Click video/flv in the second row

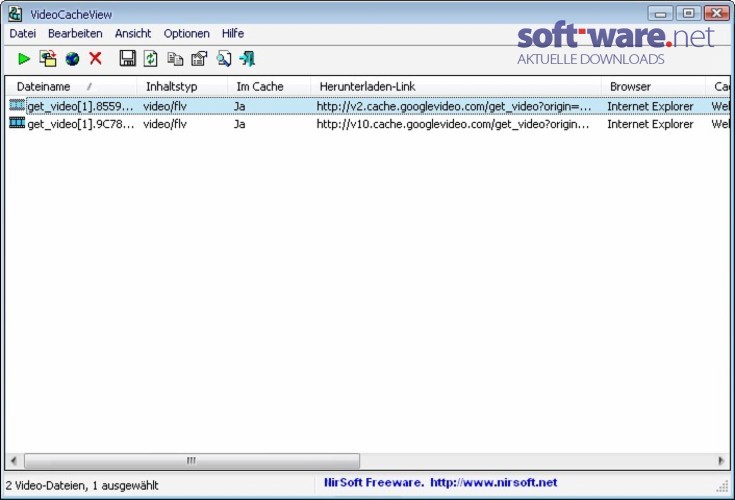tap(165, 124)
